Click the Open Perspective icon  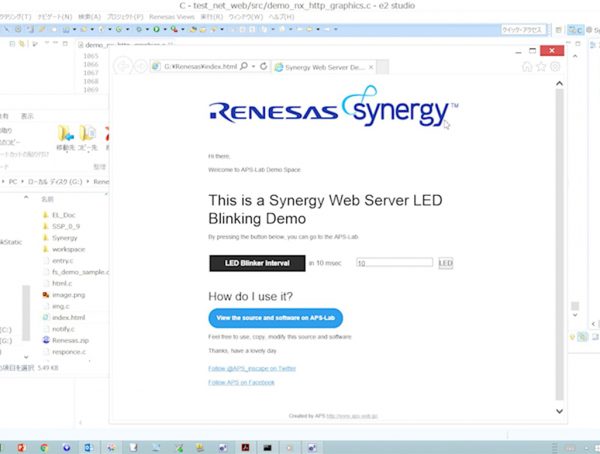coord(559,30)
